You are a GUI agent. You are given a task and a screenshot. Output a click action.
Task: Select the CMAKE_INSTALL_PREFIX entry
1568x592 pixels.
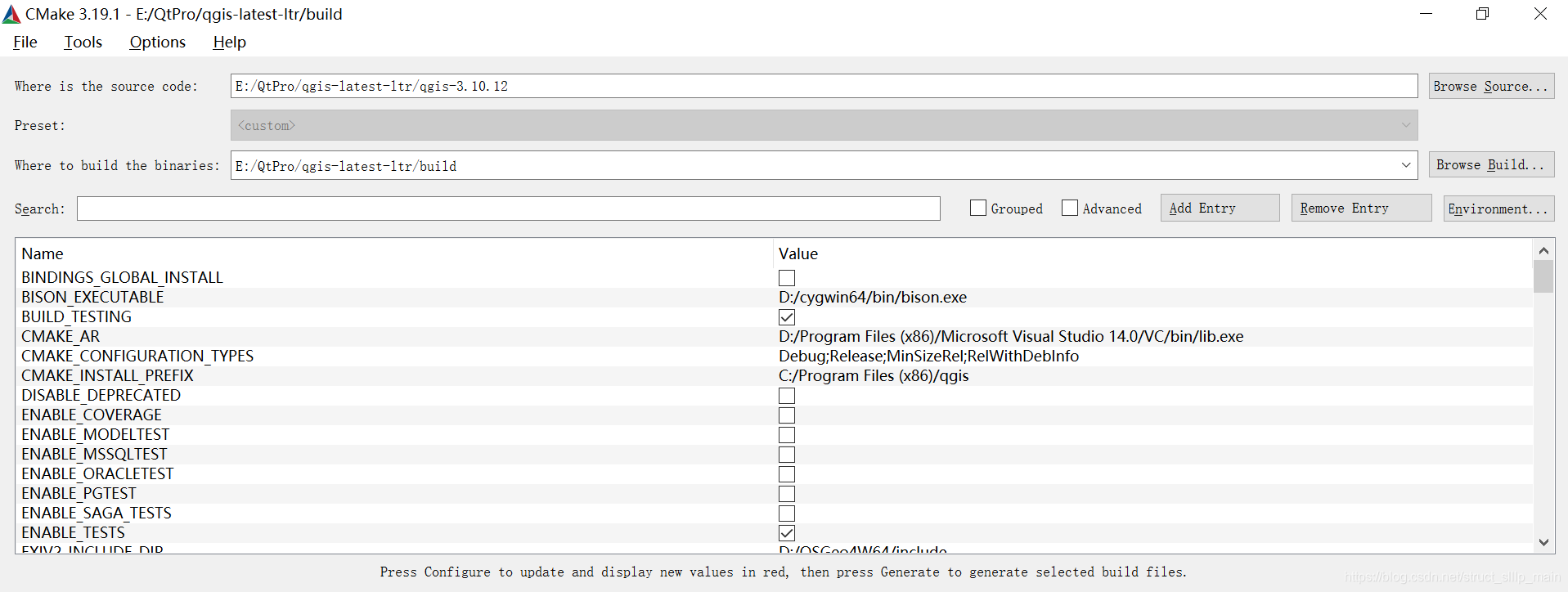[107, 375]
